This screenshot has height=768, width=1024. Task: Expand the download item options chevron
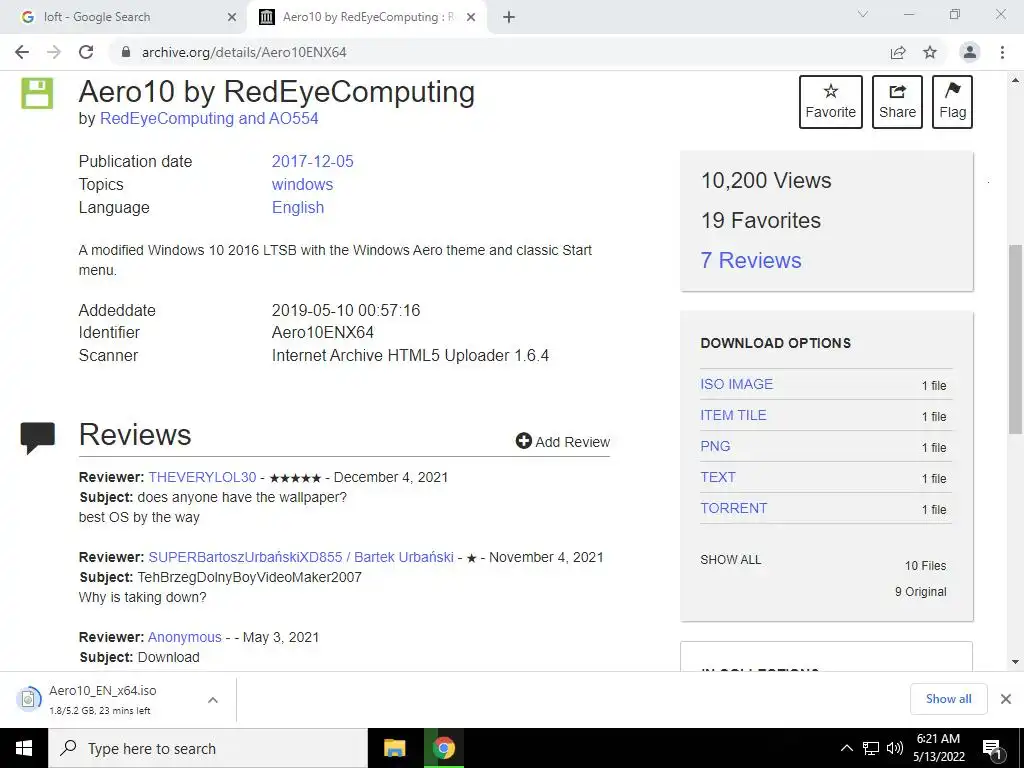coord(213,699)
